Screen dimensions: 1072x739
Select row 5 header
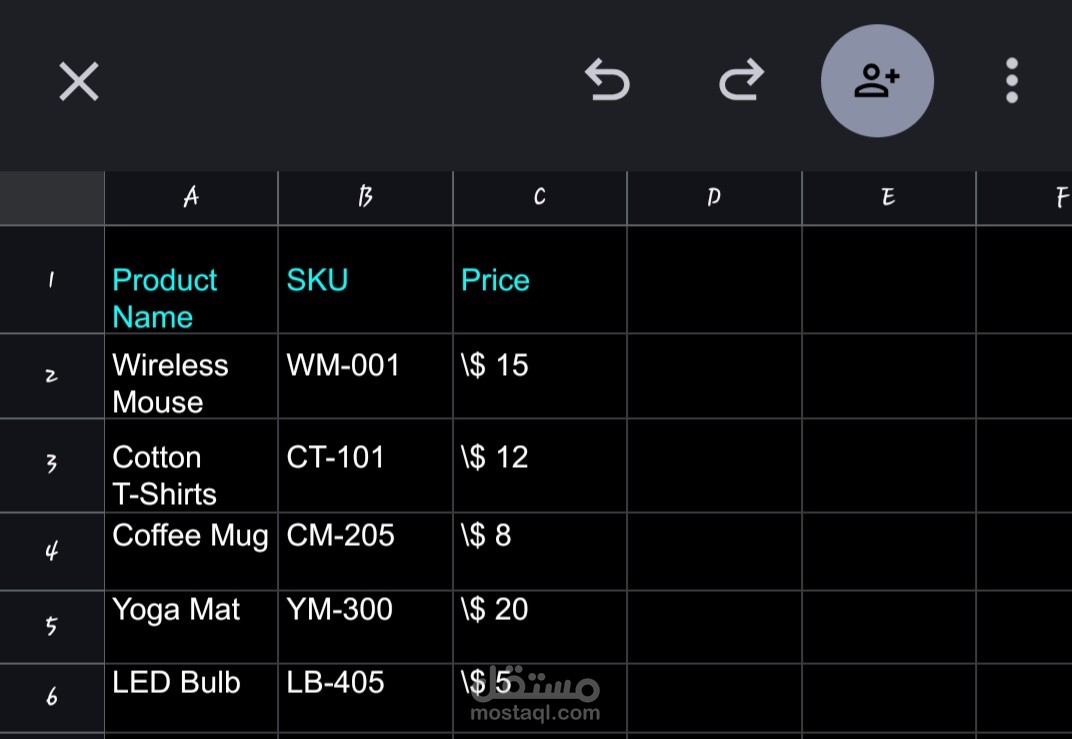[x=52, y=627]
